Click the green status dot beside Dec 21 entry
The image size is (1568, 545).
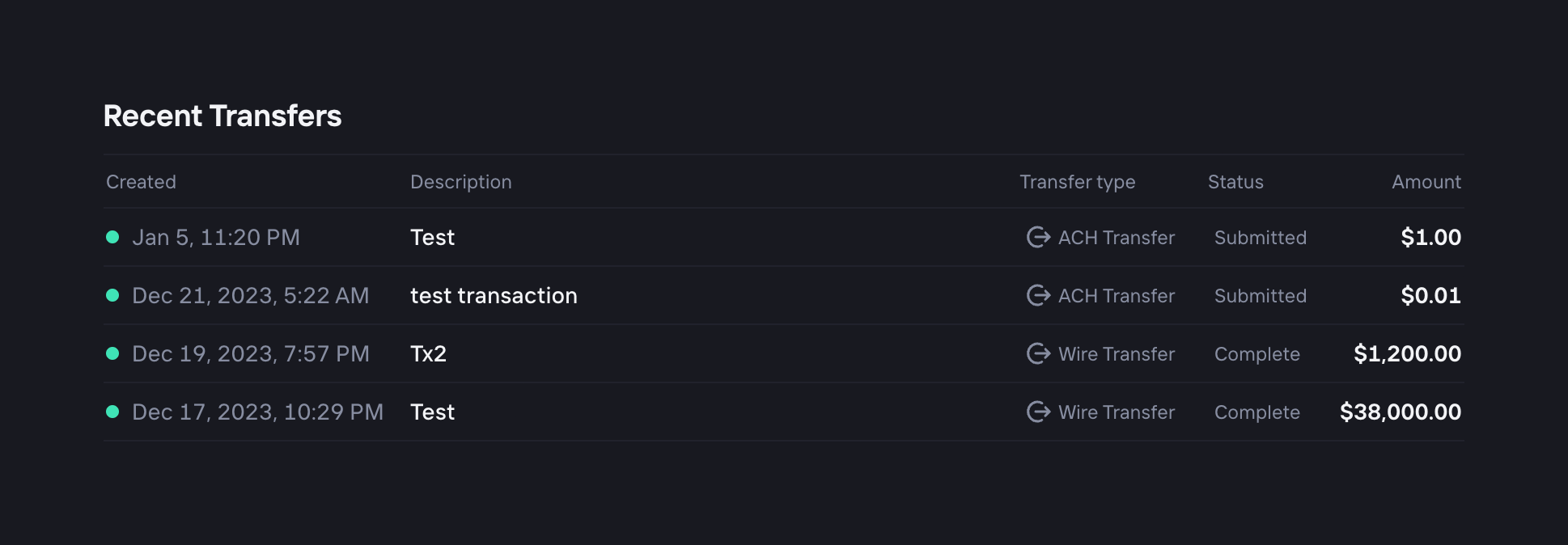tap(114, 295)
